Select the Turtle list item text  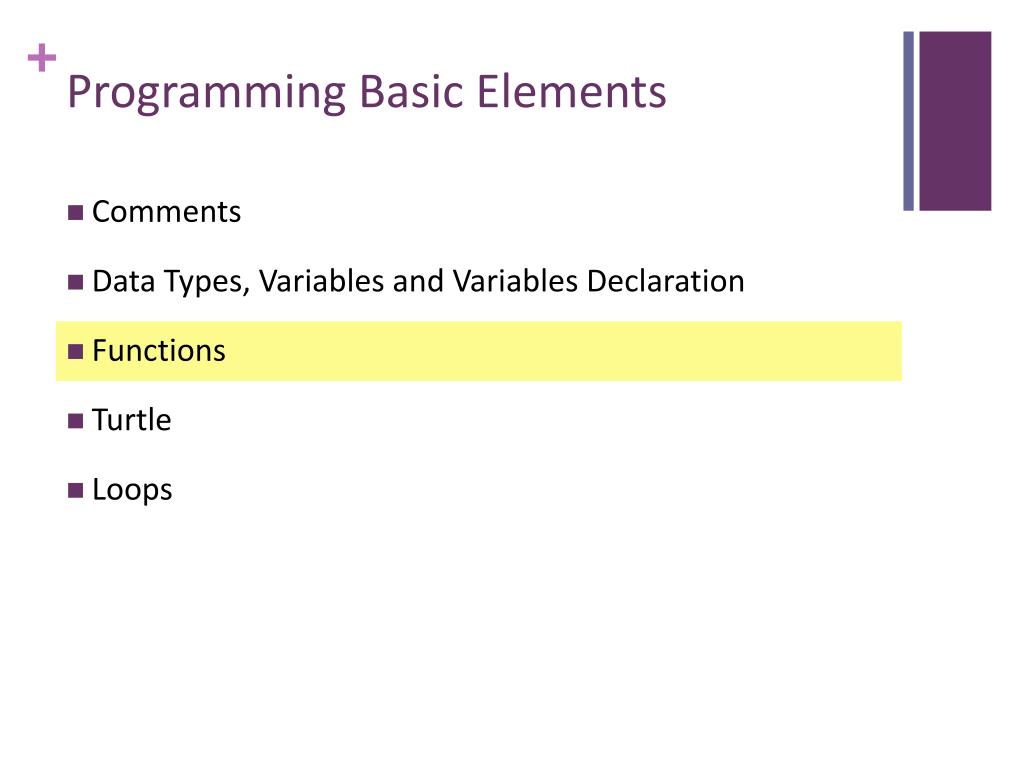(x=131, y=420)
